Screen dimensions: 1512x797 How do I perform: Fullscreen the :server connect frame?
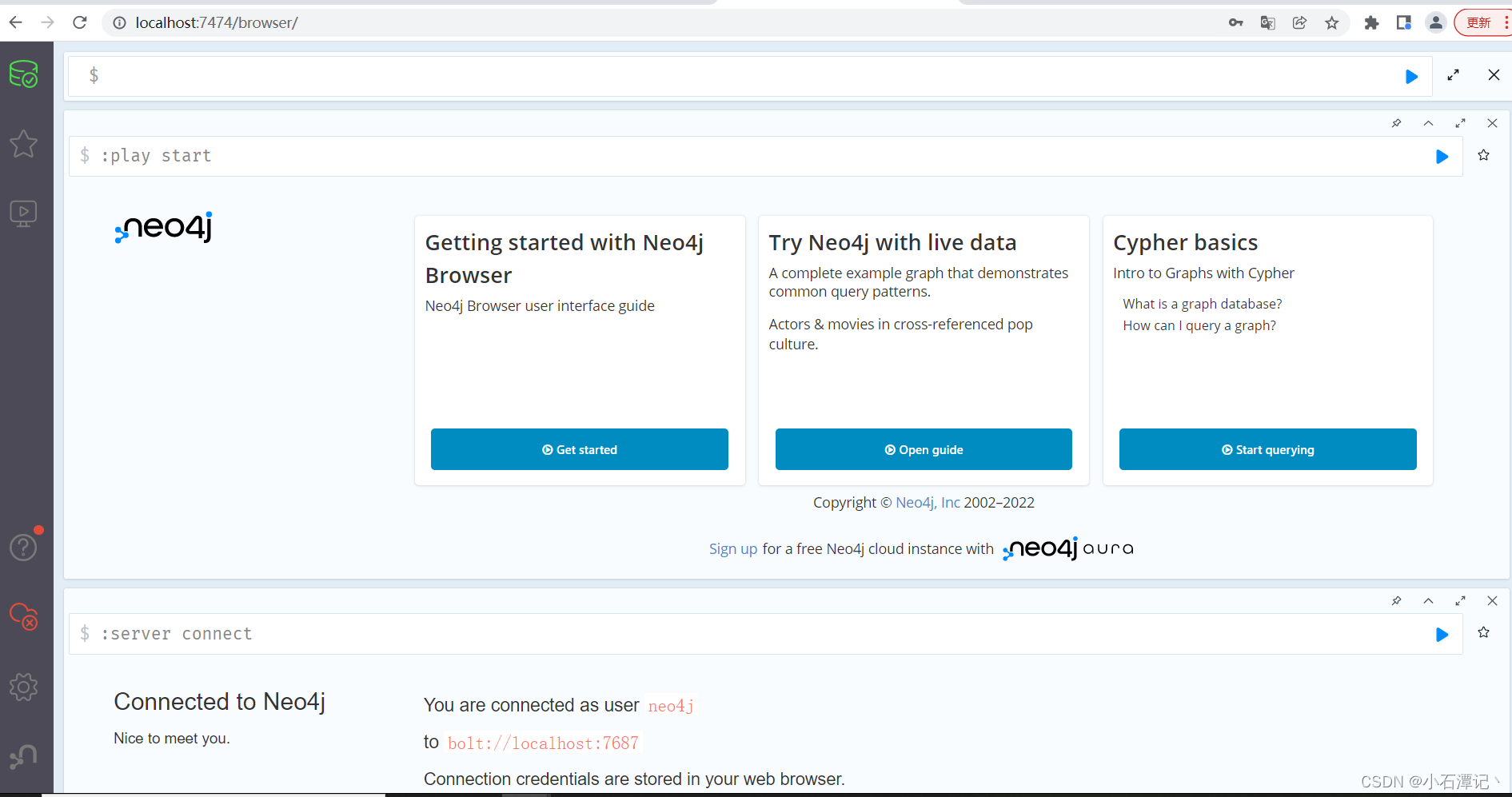pos(1460,601)
